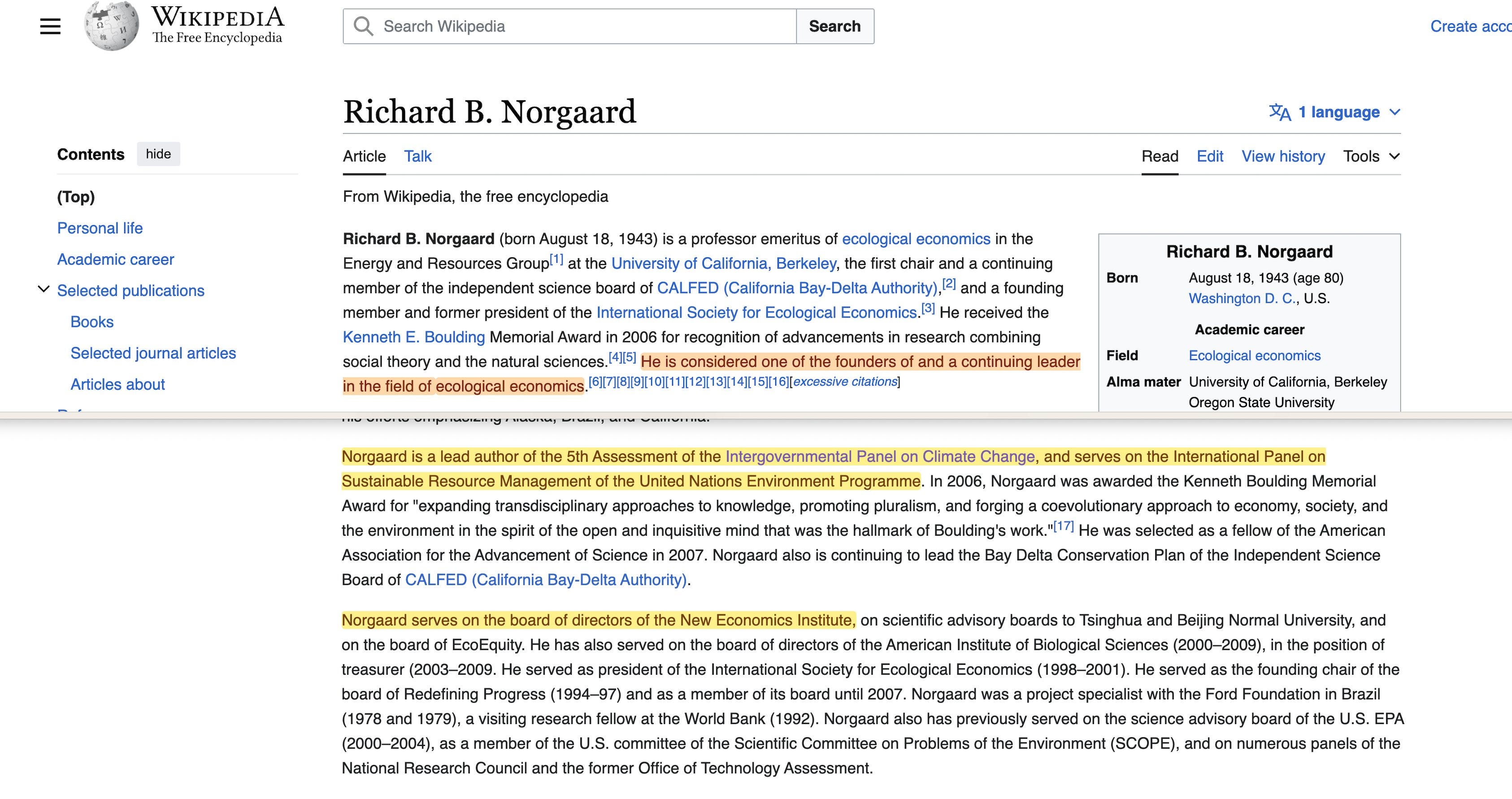Click the Wikipedia globe logo
The height and width of the screenshot is (799, 1512).
coord(112,26)
